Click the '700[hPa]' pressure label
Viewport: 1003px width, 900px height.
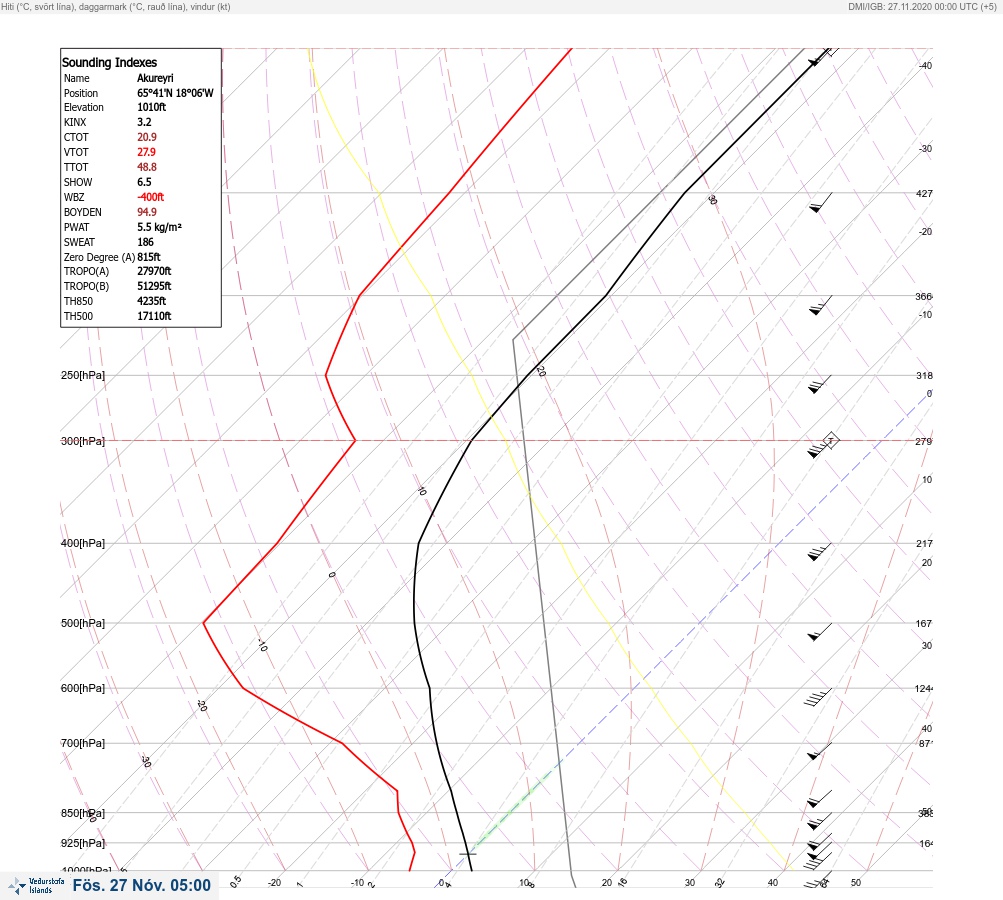[83, 743]
